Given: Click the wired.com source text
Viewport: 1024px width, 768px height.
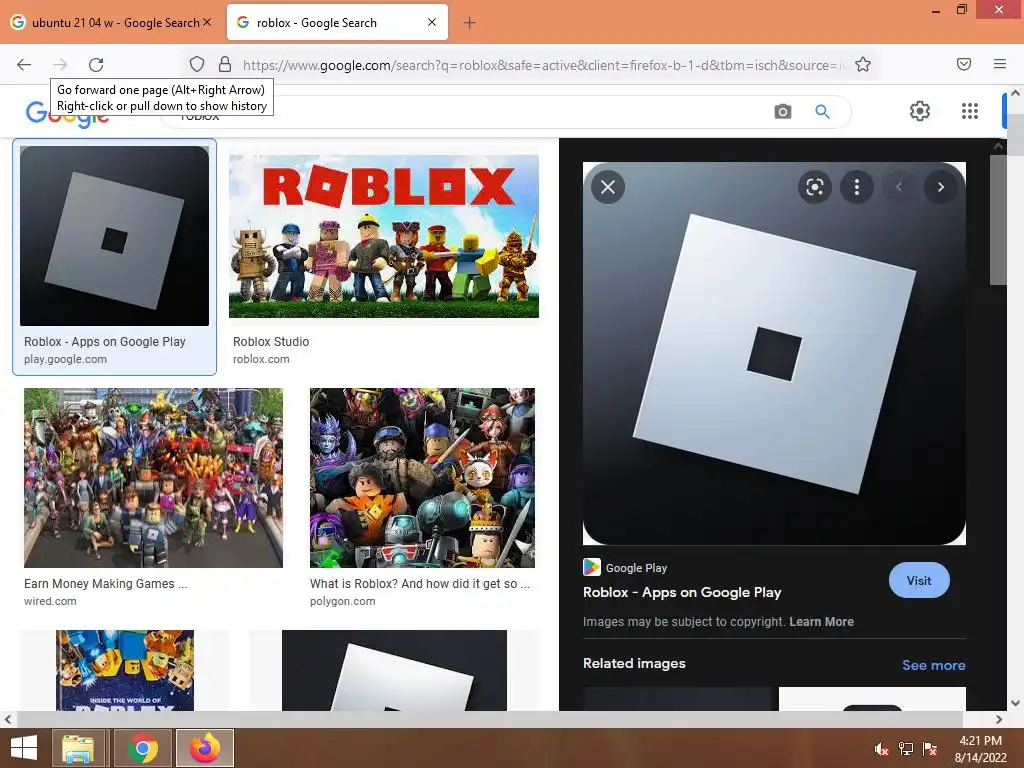Looking at the screenshot, I should 50,601.
